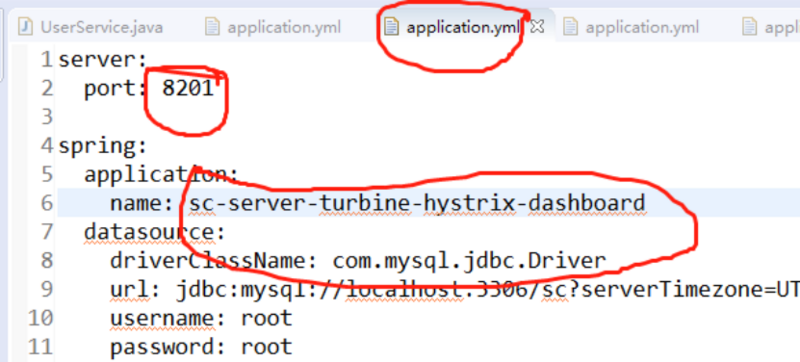Close the active application.yml tab
Image resolution: width=800 pixels, height=362 pixels.
(537, 27)
